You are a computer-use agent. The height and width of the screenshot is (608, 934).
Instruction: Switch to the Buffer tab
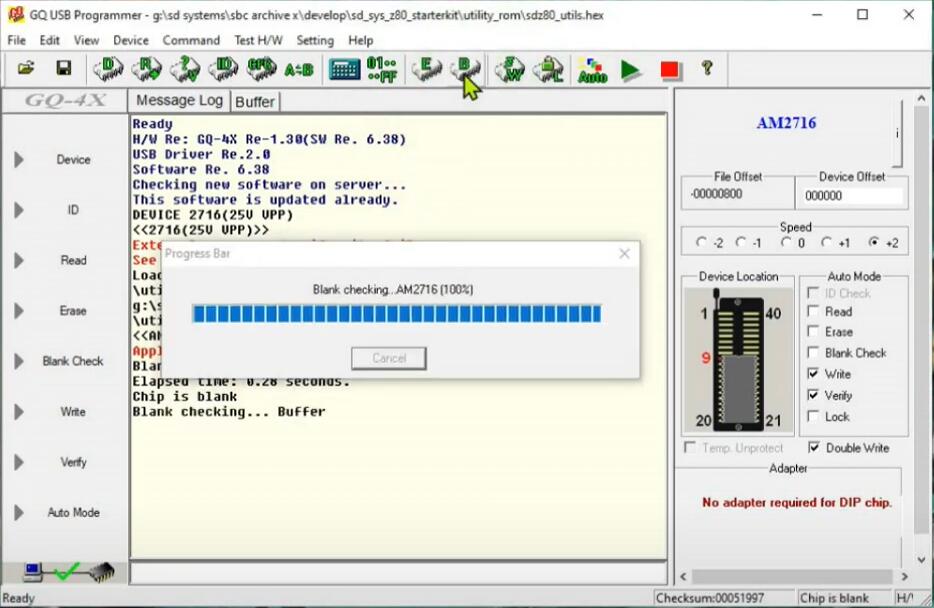point(255,102)
